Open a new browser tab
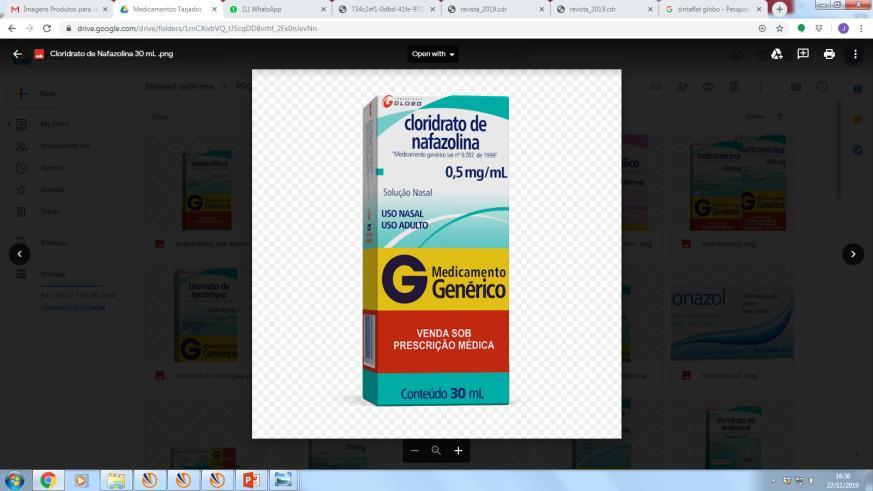Screen dimensions: 873x491 click(x=779, y=9)
